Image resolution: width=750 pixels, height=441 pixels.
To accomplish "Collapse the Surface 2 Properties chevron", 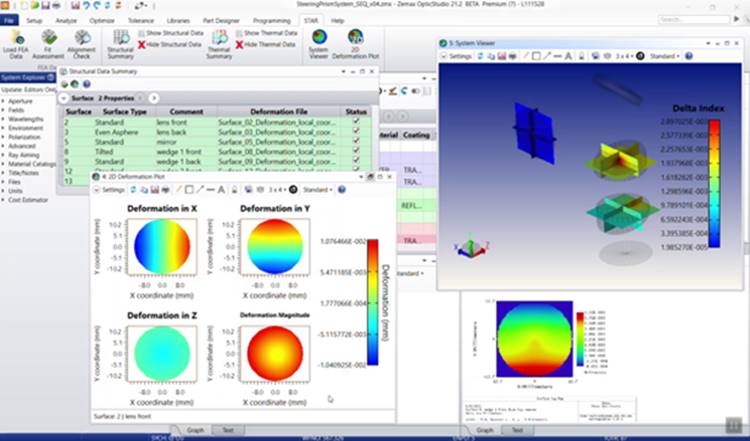I will 64,98.
